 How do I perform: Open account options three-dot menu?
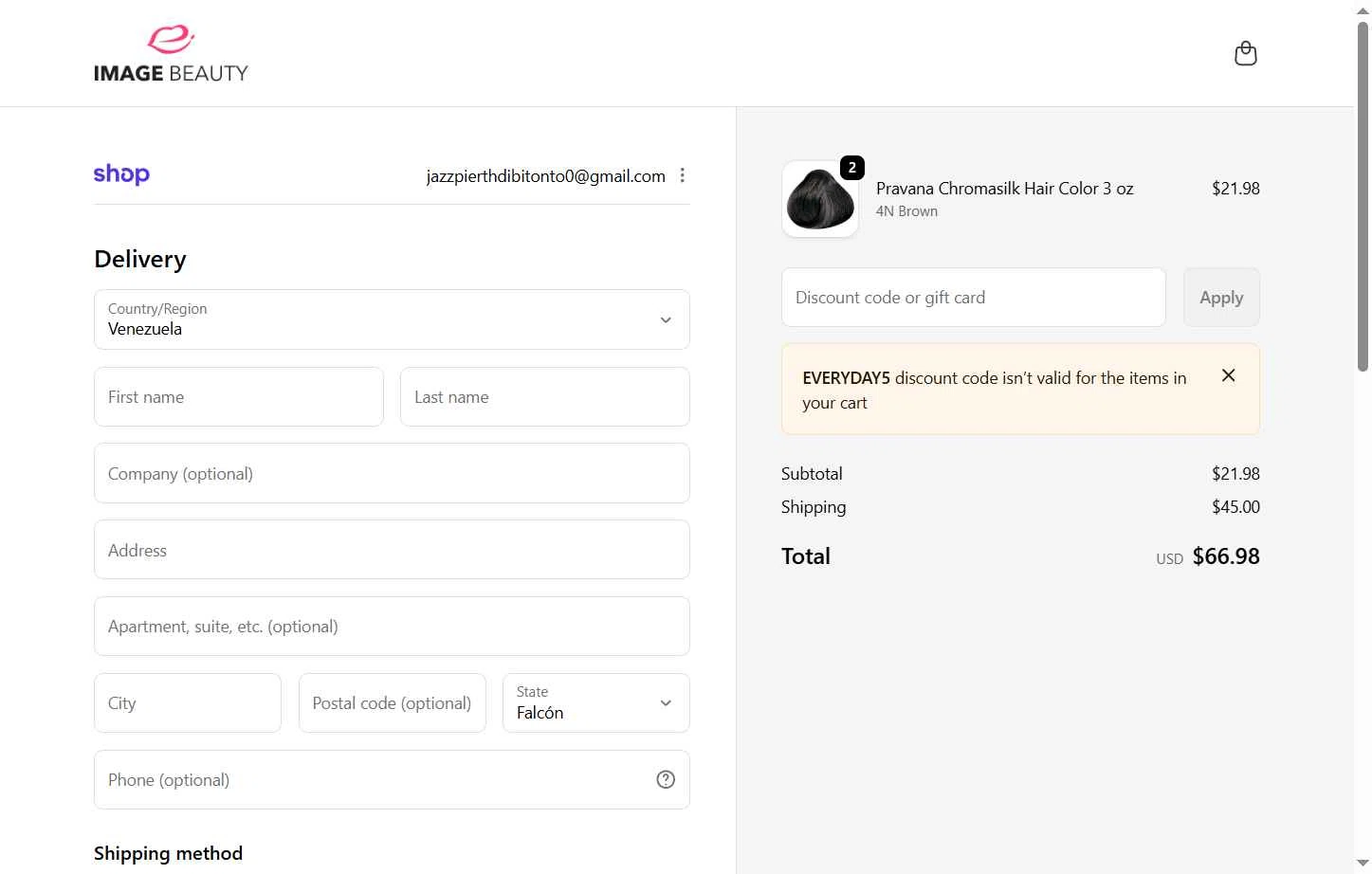pyautogui.click(x=682, y=175)
